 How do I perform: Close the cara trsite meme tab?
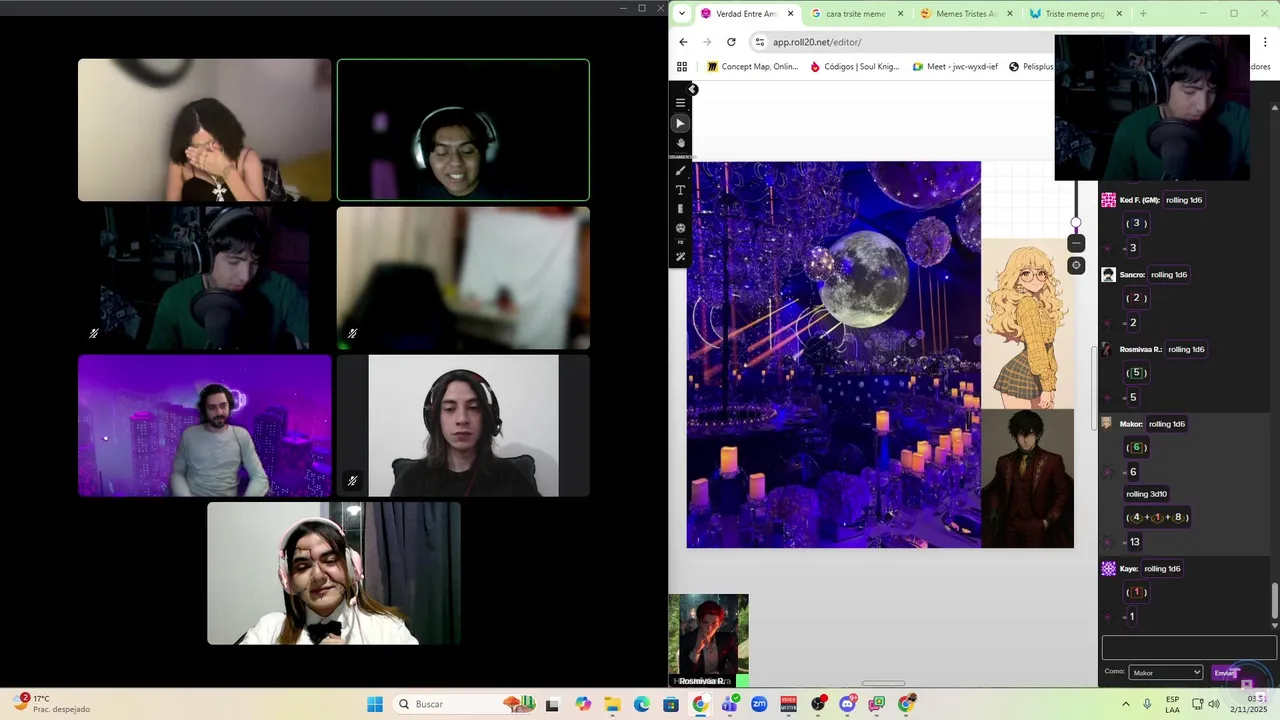[x=901, y=14]
